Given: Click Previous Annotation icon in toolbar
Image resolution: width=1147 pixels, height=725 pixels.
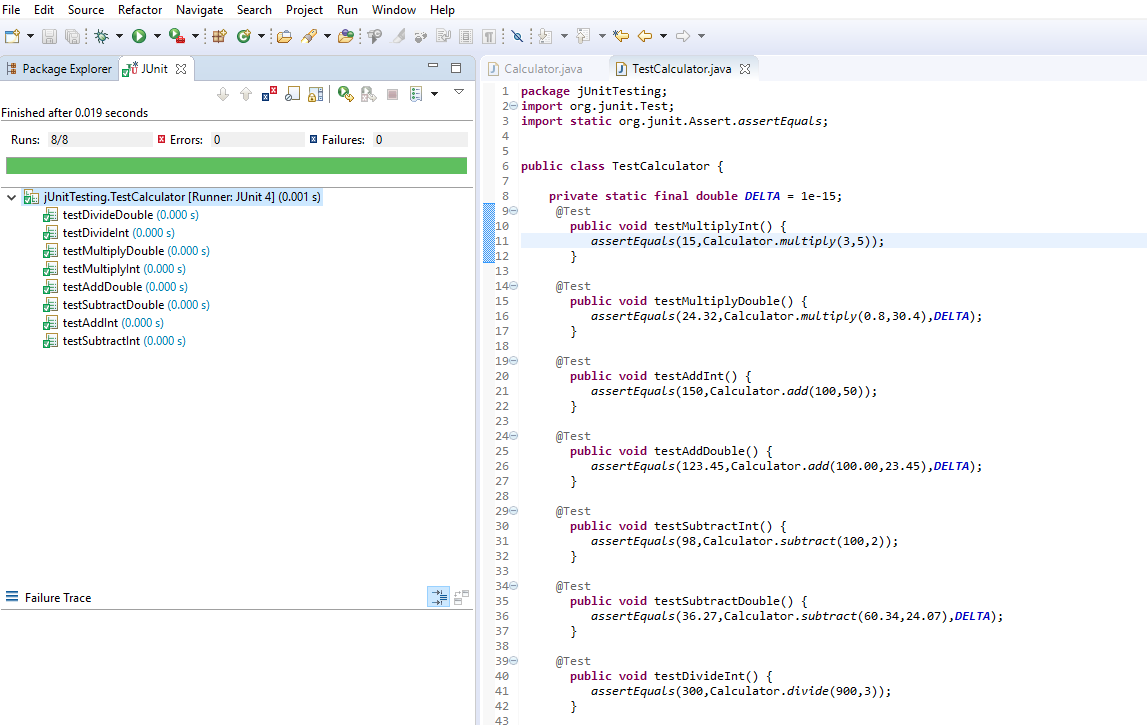Looking at the screenshot, I should (x=583, y=36).
